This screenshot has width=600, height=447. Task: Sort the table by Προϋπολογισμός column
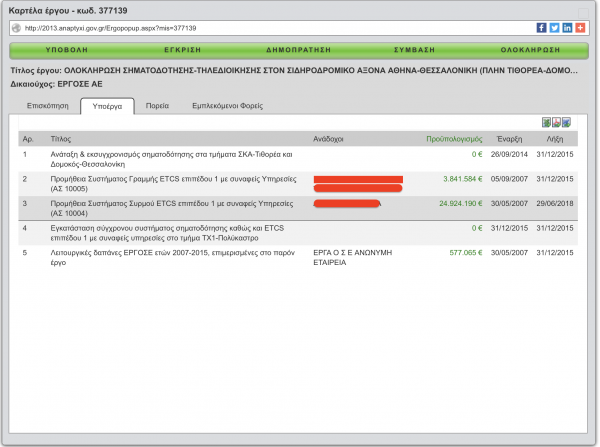click(454, 139)
